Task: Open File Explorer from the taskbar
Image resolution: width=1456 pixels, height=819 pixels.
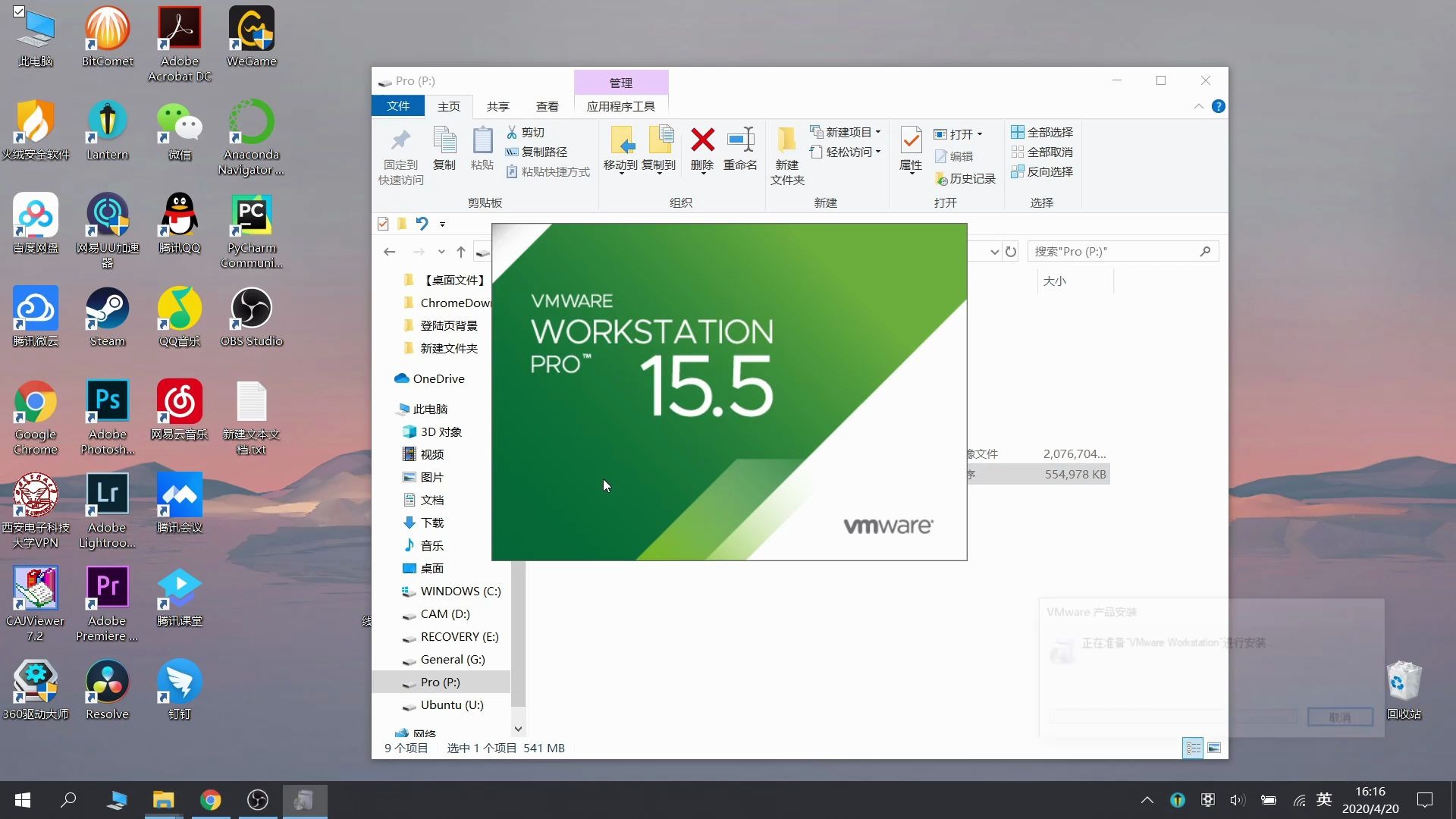Action: 163,800
